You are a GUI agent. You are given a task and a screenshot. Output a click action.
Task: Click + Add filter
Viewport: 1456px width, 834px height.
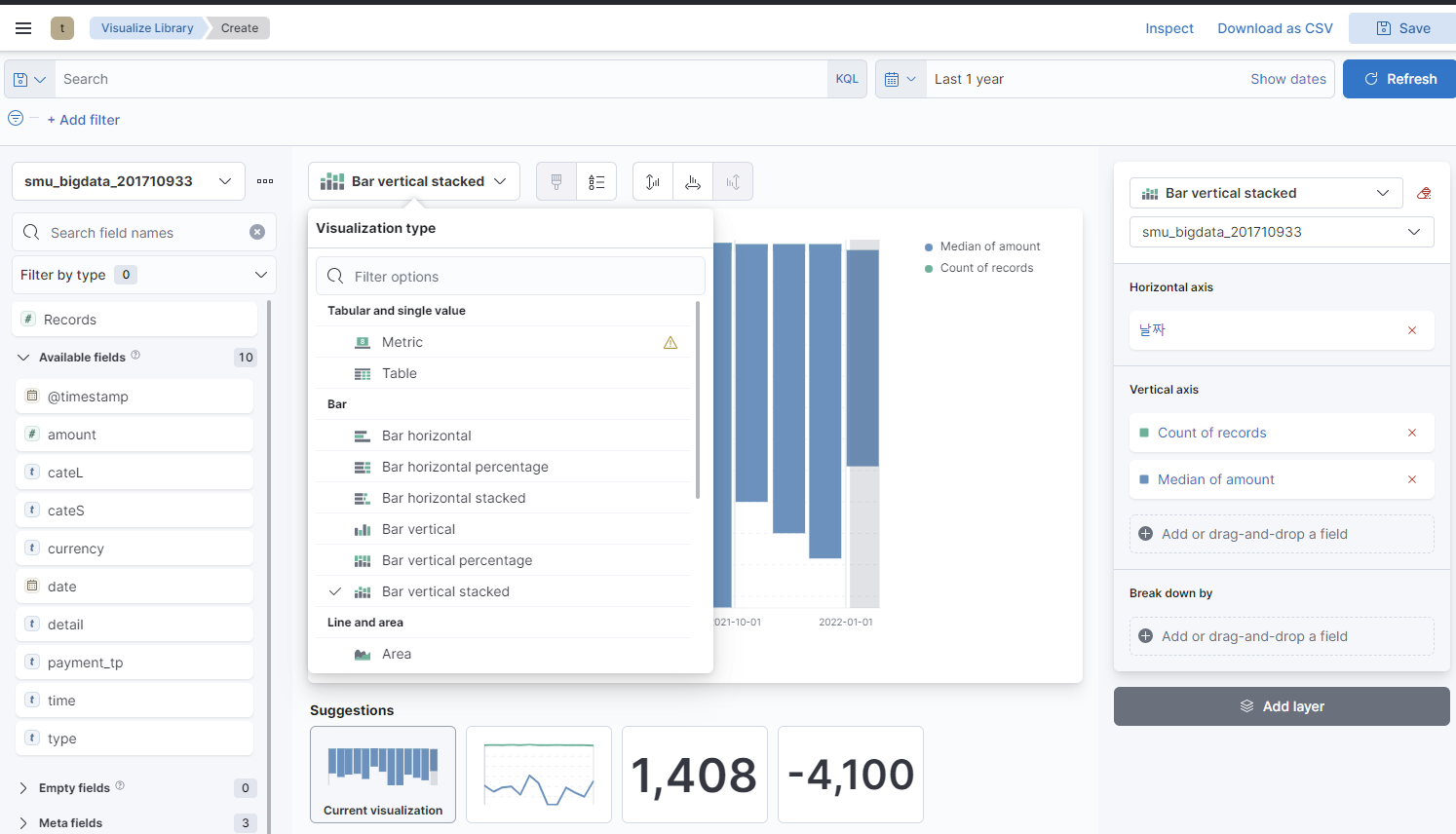tap(84, 120)
